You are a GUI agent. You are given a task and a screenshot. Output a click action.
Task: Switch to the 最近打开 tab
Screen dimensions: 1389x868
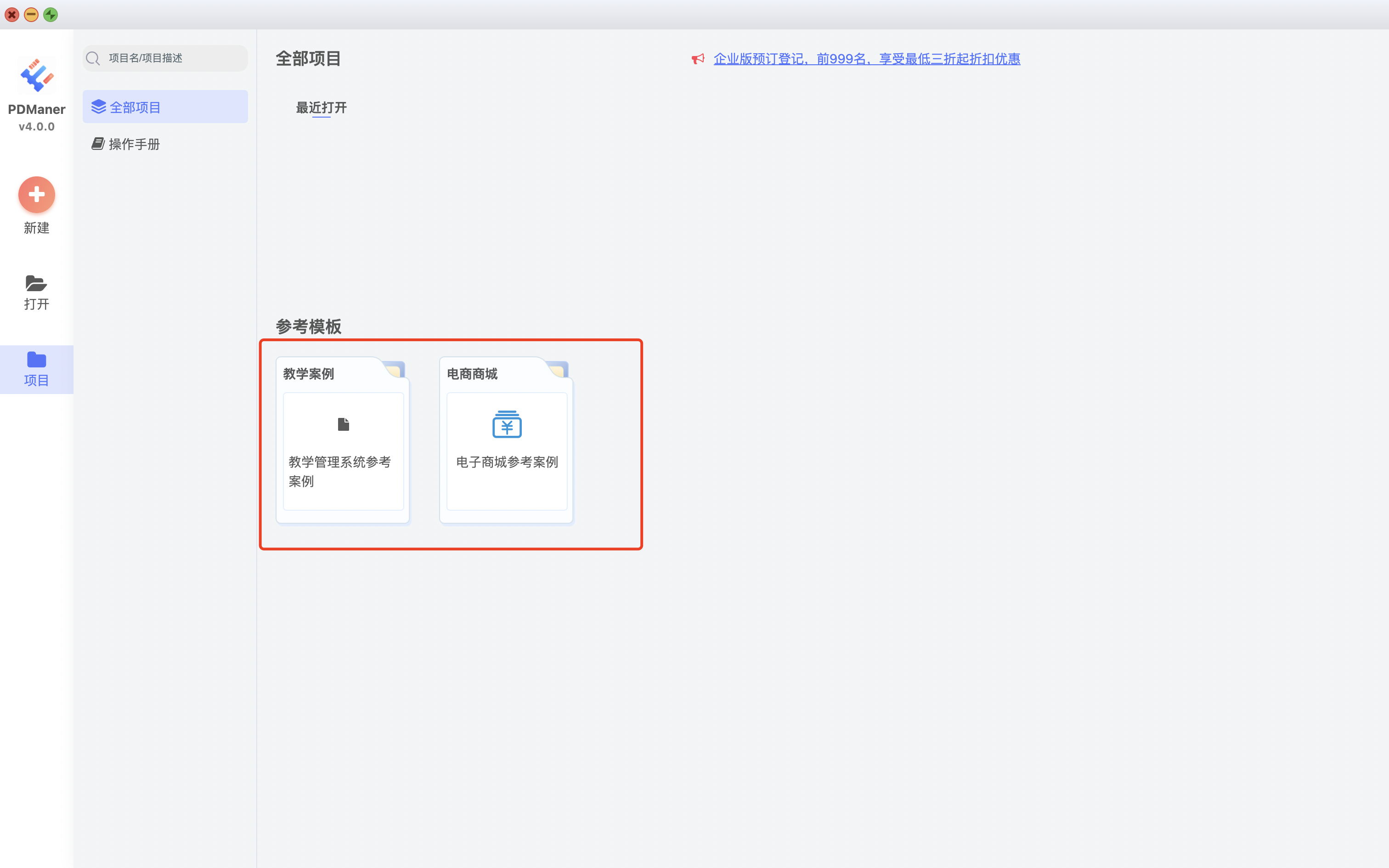[321, 108]
